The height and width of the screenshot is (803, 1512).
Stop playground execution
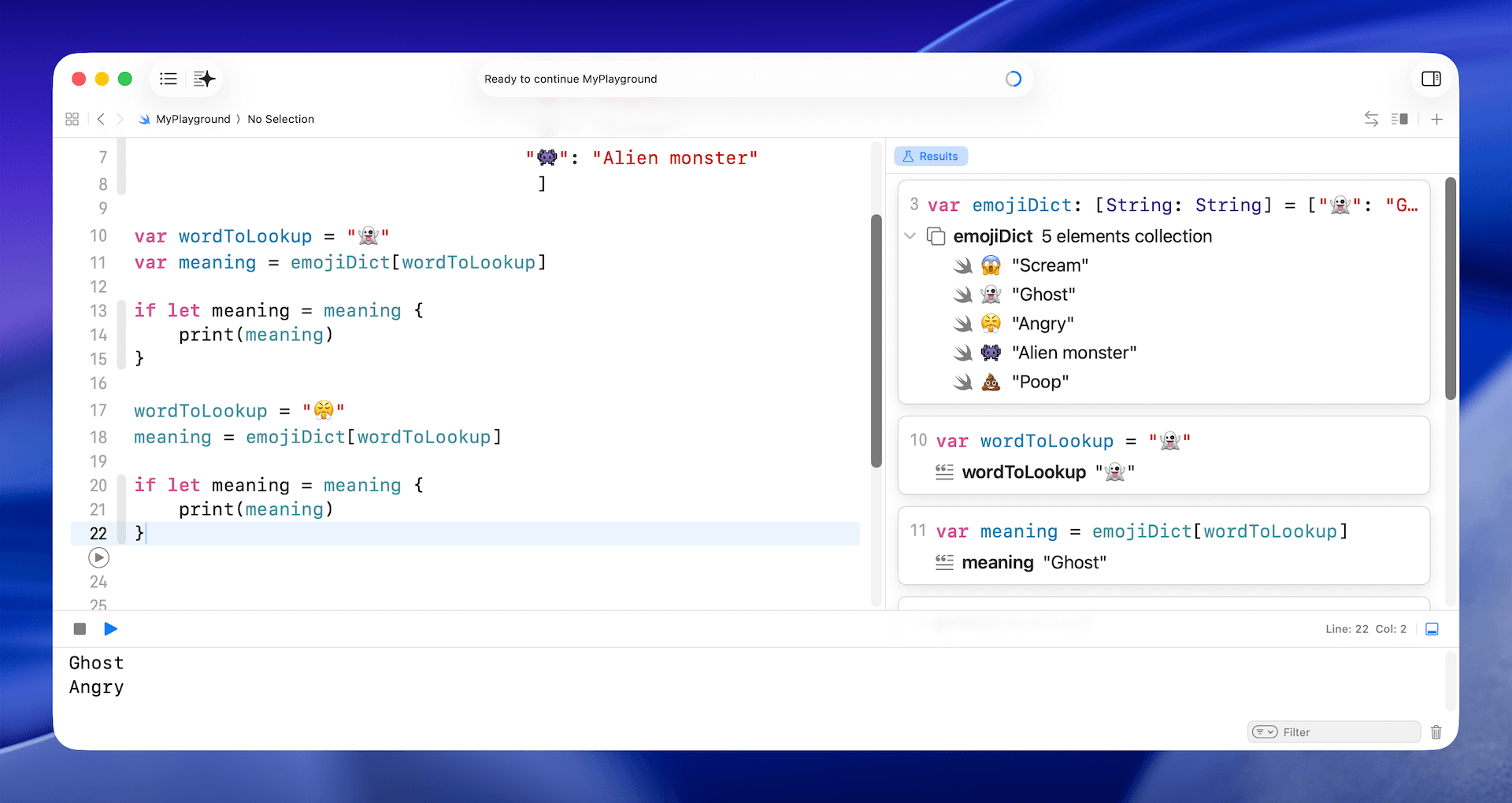[80, 629]
